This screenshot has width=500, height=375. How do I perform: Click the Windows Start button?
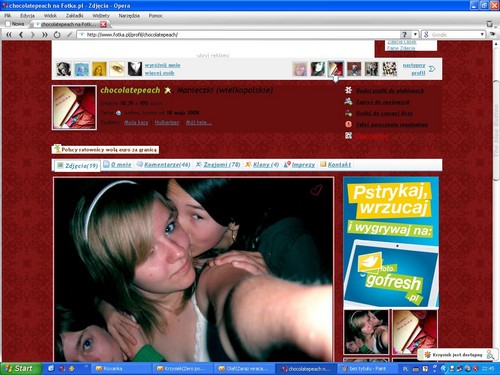[x=21, y=369]
